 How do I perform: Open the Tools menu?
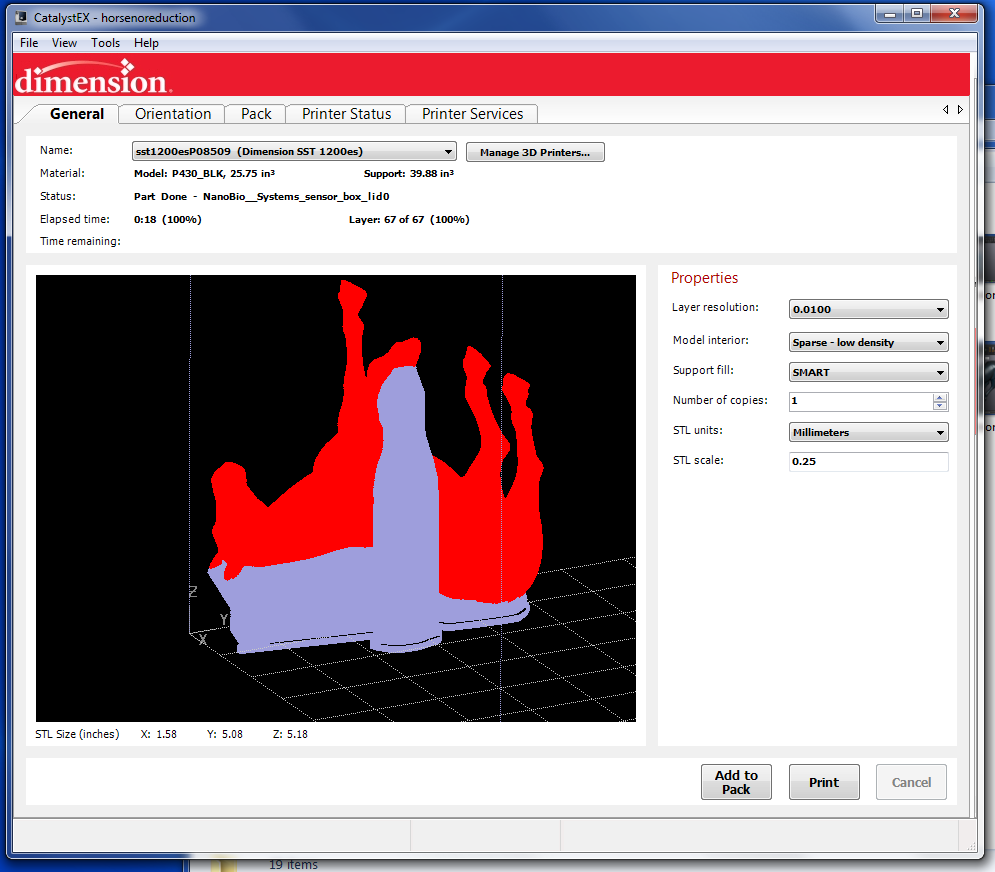(105, 43)
